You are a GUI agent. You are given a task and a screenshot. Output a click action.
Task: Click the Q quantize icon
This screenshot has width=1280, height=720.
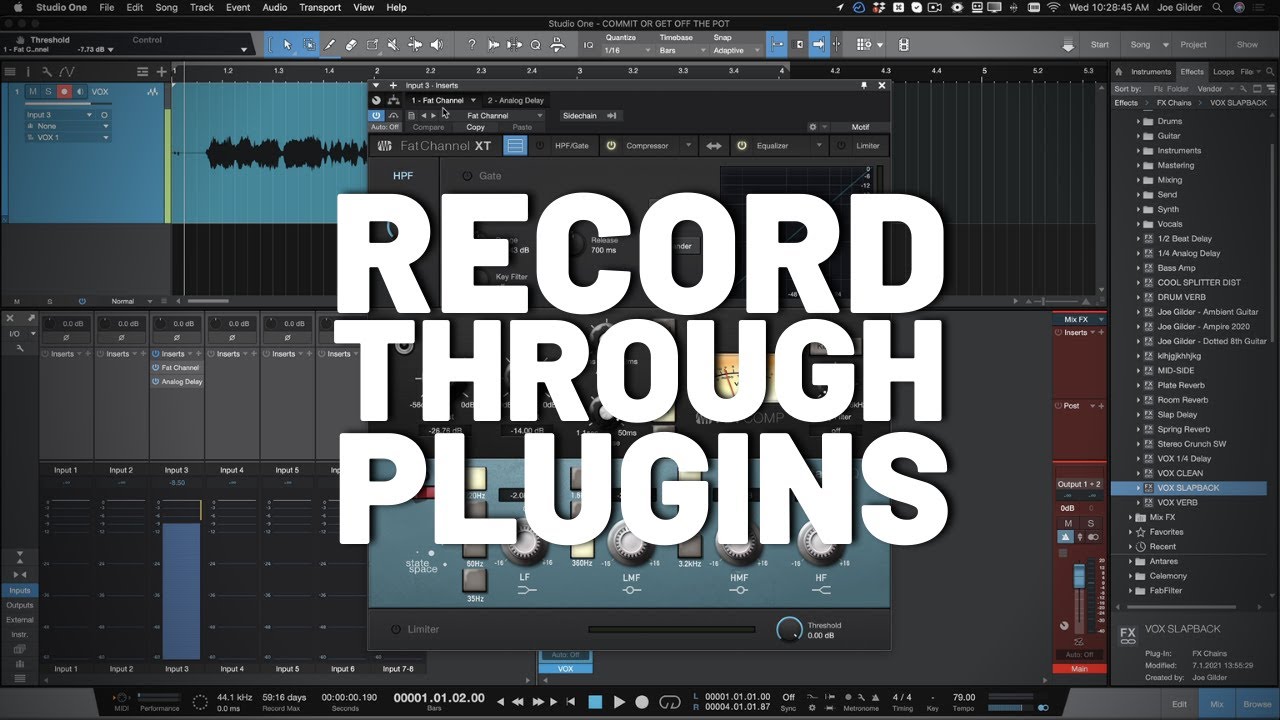tap(535, 45)
